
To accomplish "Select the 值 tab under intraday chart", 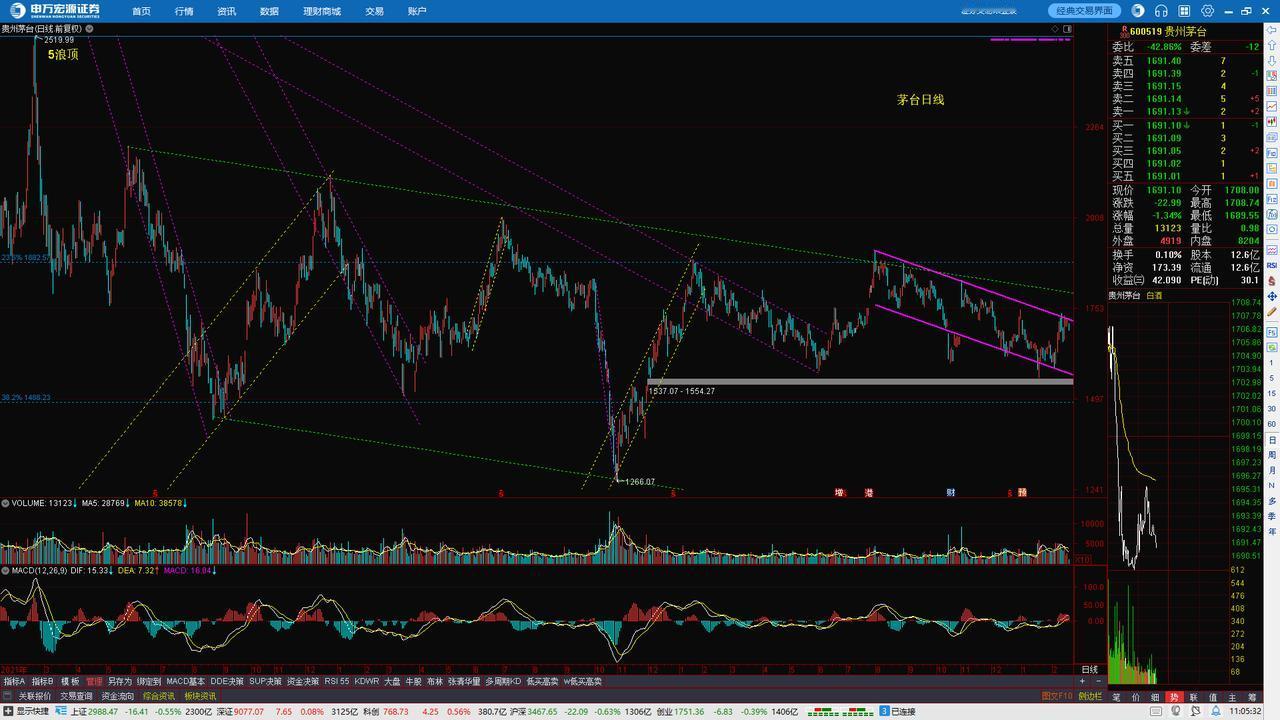I will 1213,697.
